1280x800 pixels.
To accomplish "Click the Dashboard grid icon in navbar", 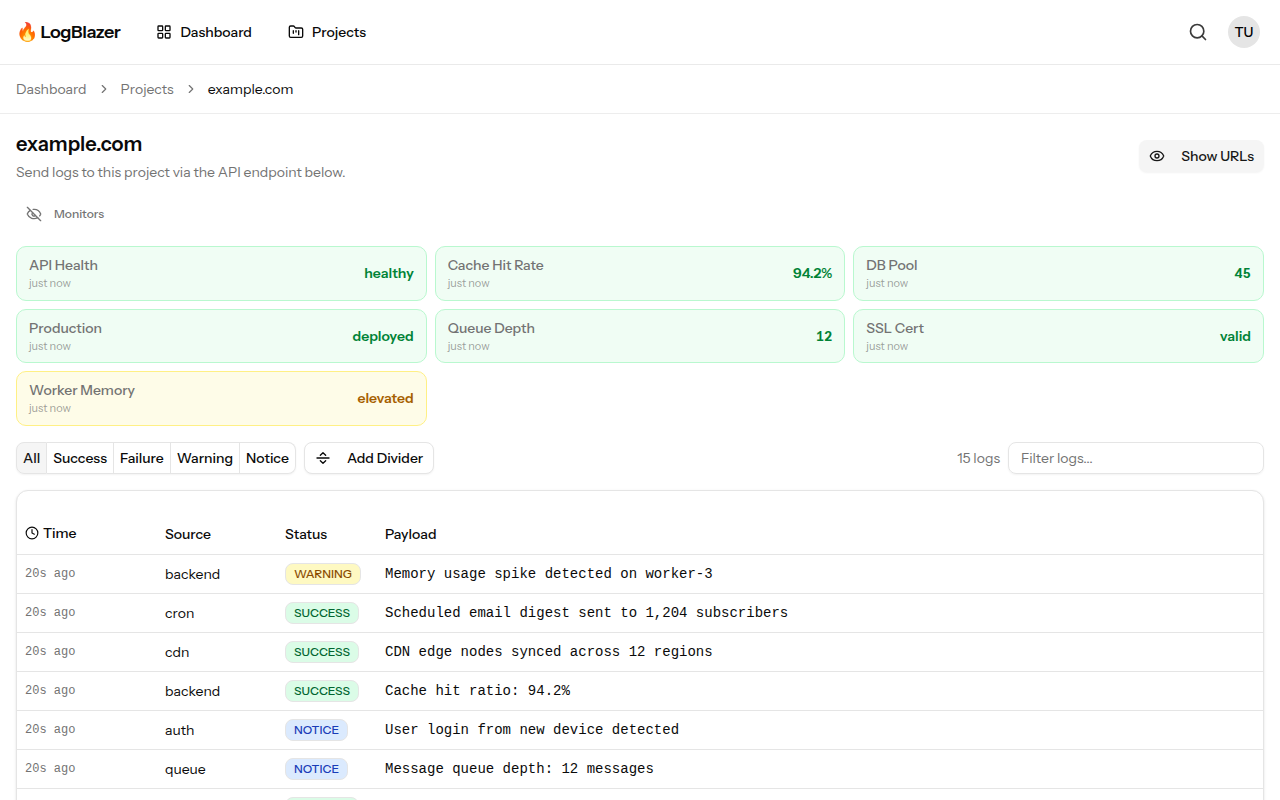I will (x=164, y=32).
